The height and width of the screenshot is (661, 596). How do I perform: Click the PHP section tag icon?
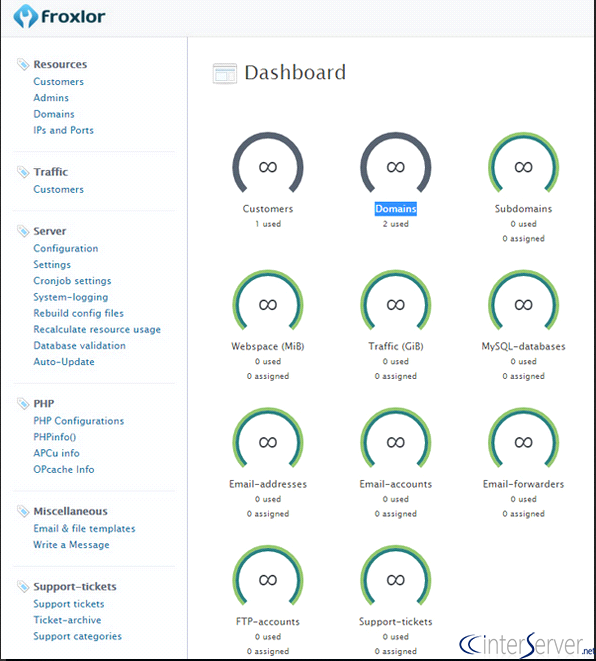tap(23, 403)
